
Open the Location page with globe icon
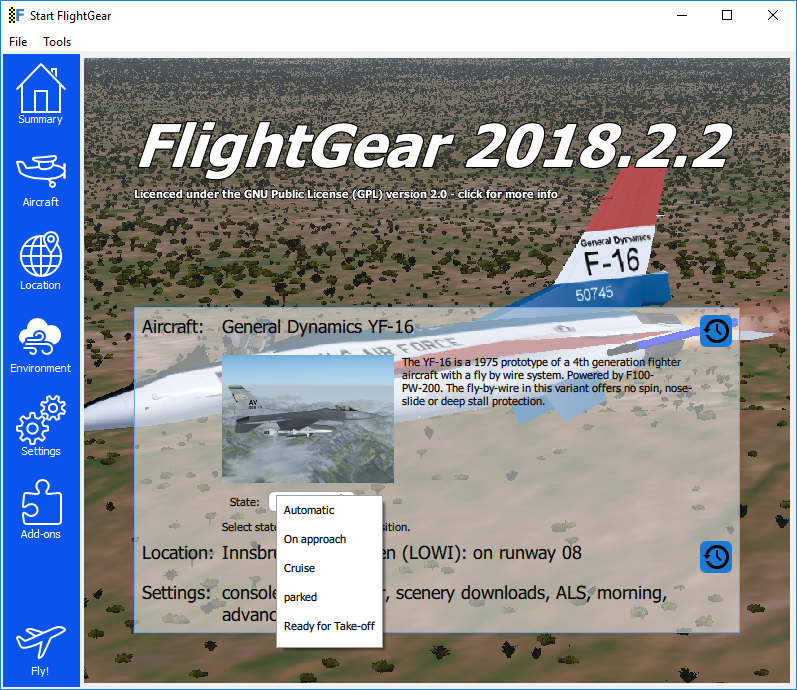pyautogui.click(x=41, y=261)
